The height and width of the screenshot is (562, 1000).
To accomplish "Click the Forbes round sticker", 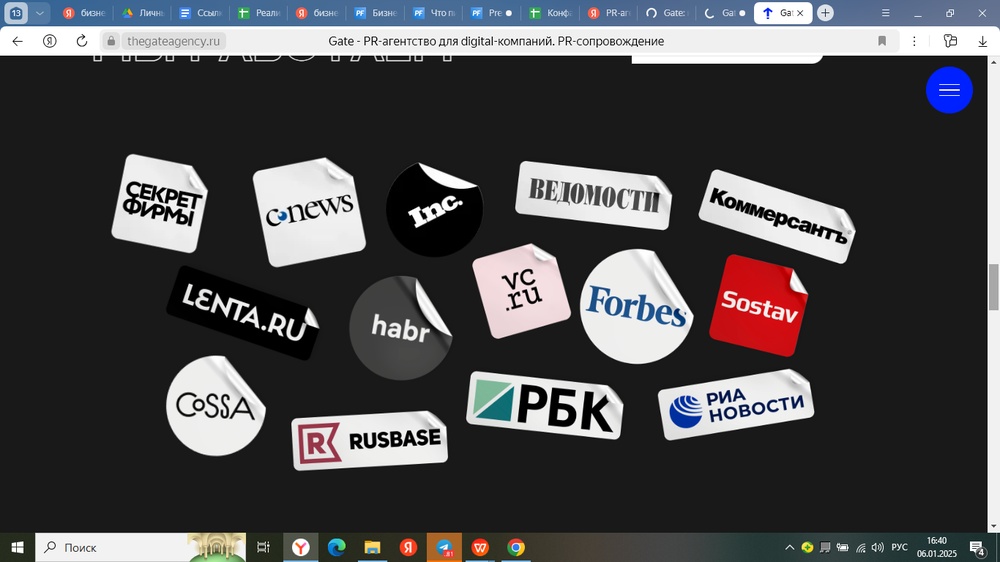I will tap(636, 307).
